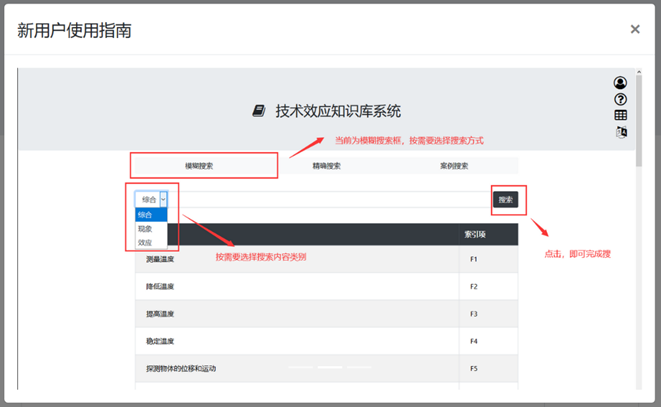
Task: Select the 现象 dropdown option
Action: 151,229
